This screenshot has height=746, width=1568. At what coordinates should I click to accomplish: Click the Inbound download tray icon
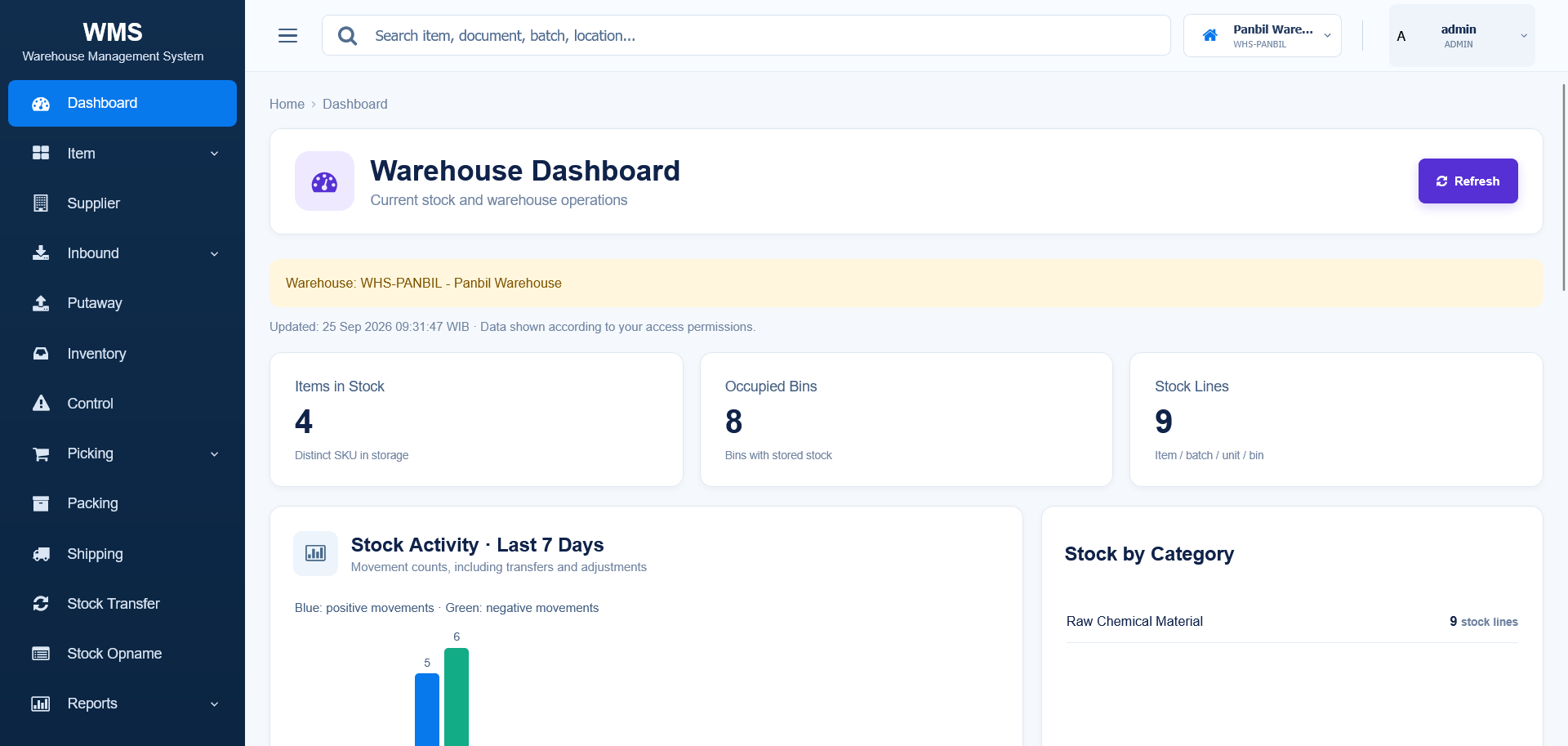(41, 253)
